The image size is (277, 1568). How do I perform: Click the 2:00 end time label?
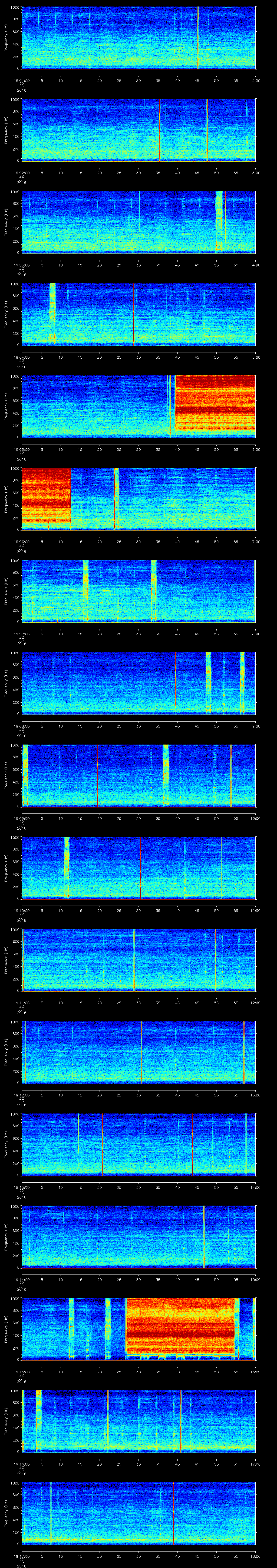(x=256, y=80)
